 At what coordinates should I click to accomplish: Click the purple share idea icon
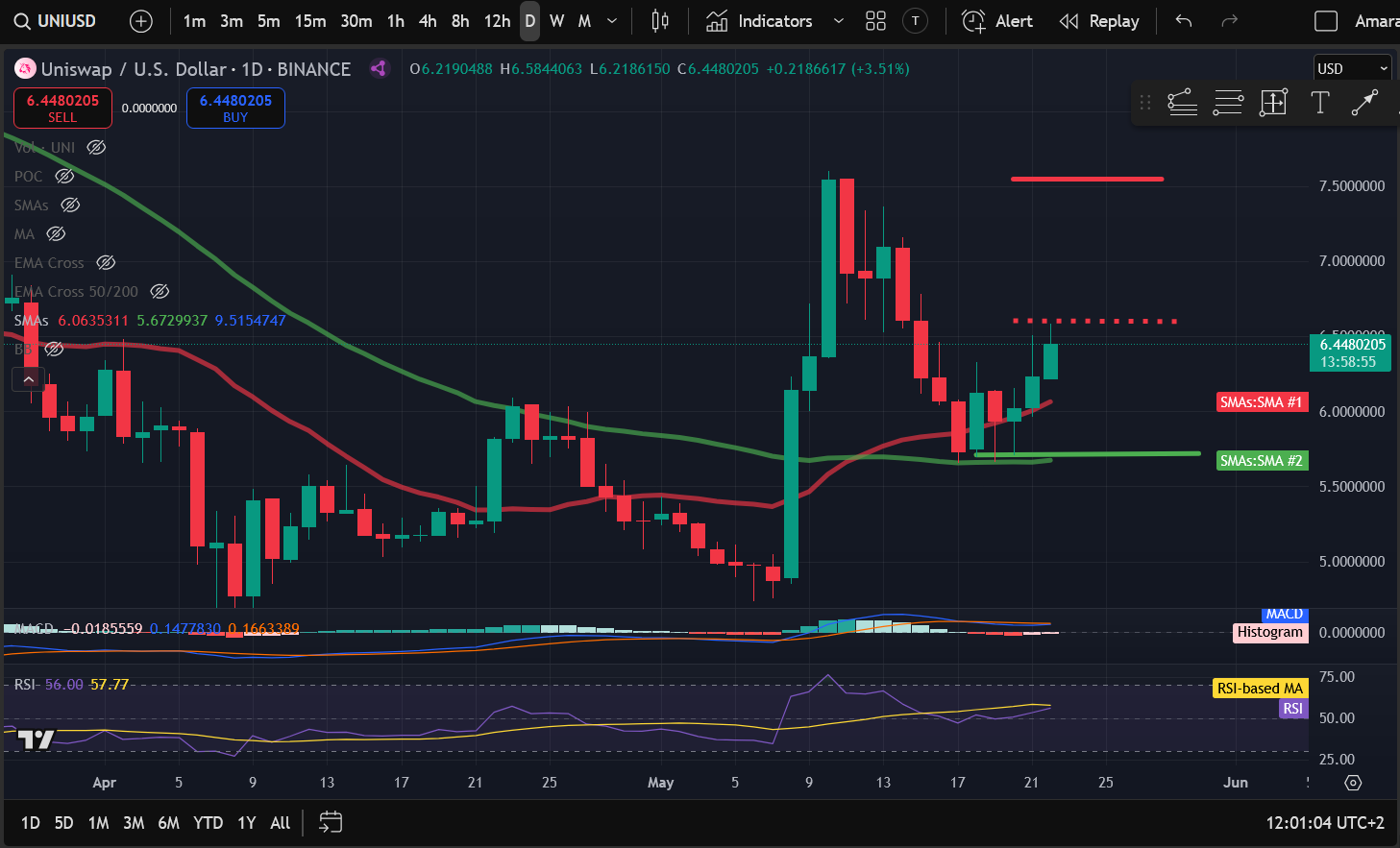tap(379, 69)
